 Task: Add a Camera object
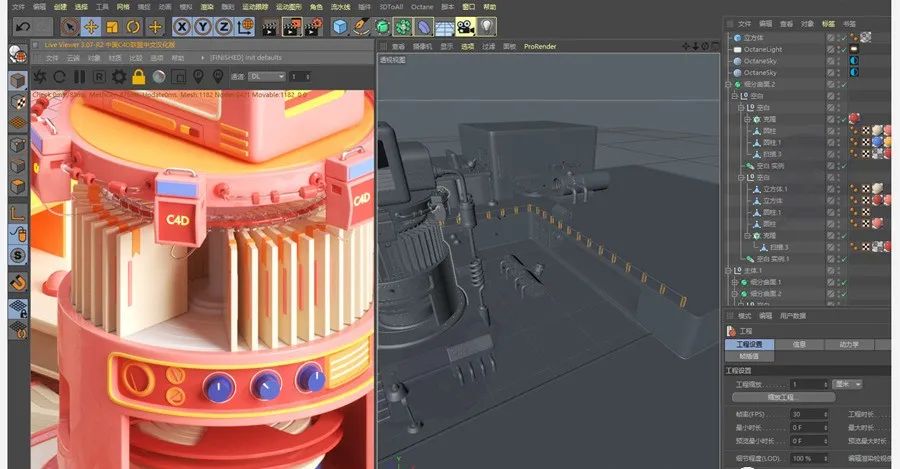pyautogui.click(x=465, y=27)
